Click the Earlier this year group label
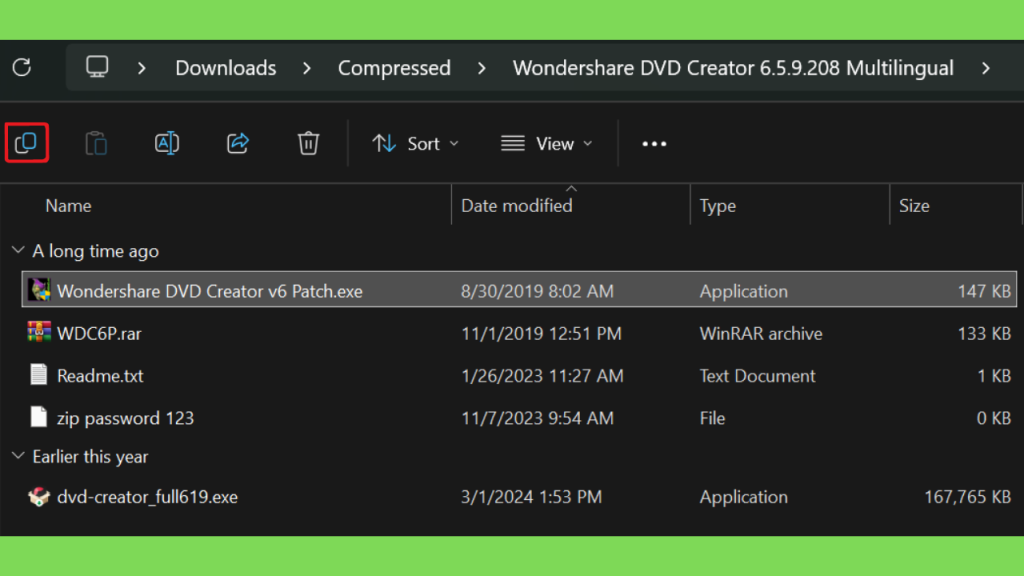This screenshot has width=1024, height=576. click(x=90, y=456)
